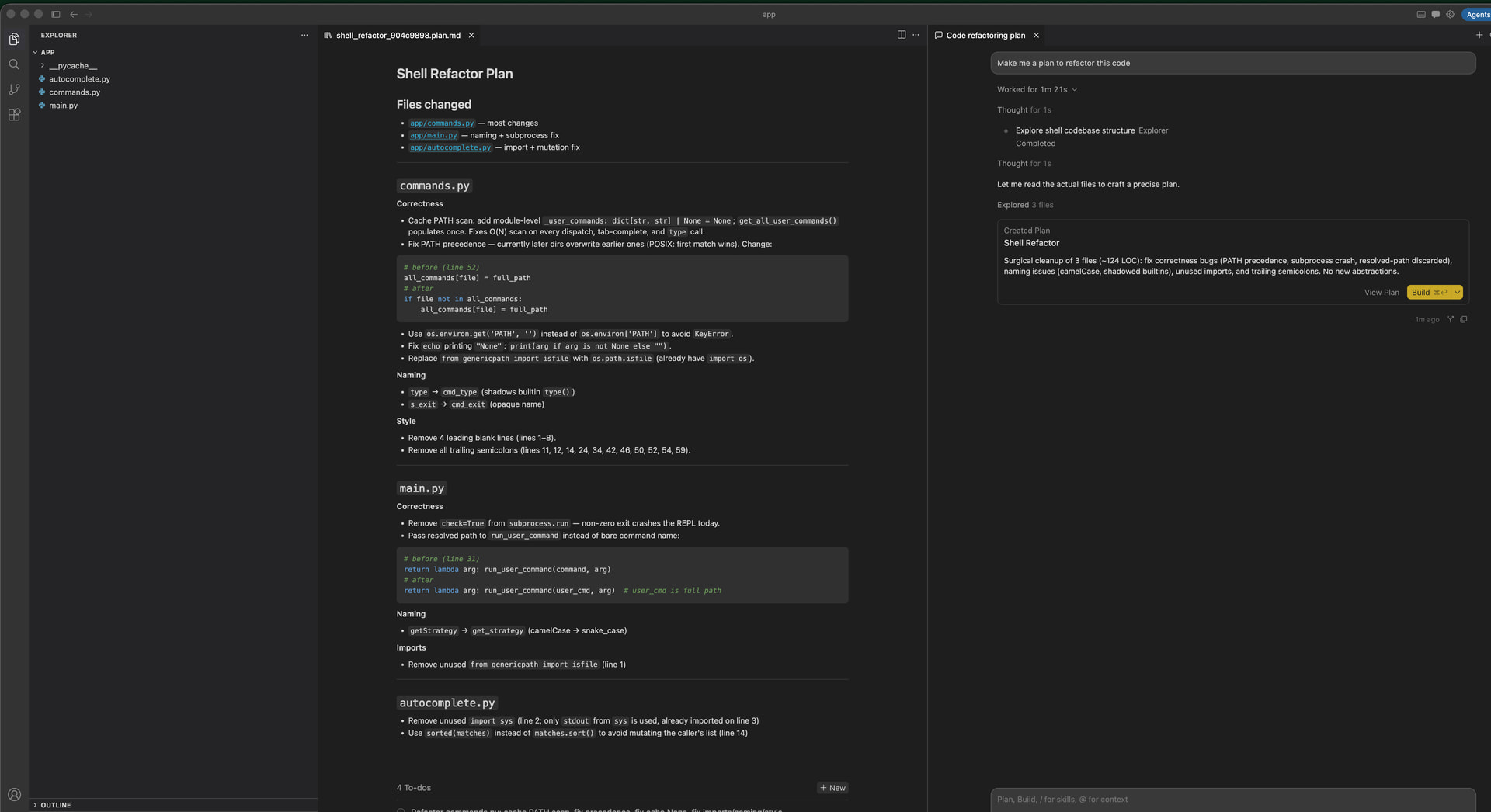Follow the app/main.py link
1491x812 pixels.
tap(433, 136)
